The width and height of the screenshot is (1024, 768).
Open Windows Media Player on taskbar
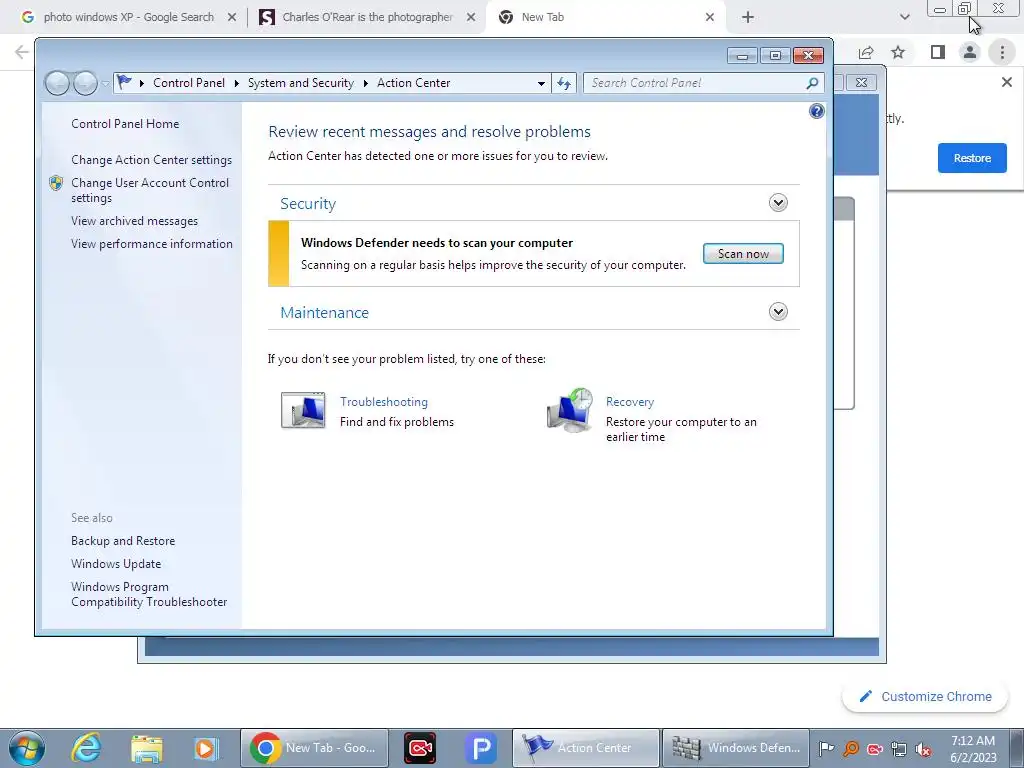pyautogui.click(x=205, y=748)
